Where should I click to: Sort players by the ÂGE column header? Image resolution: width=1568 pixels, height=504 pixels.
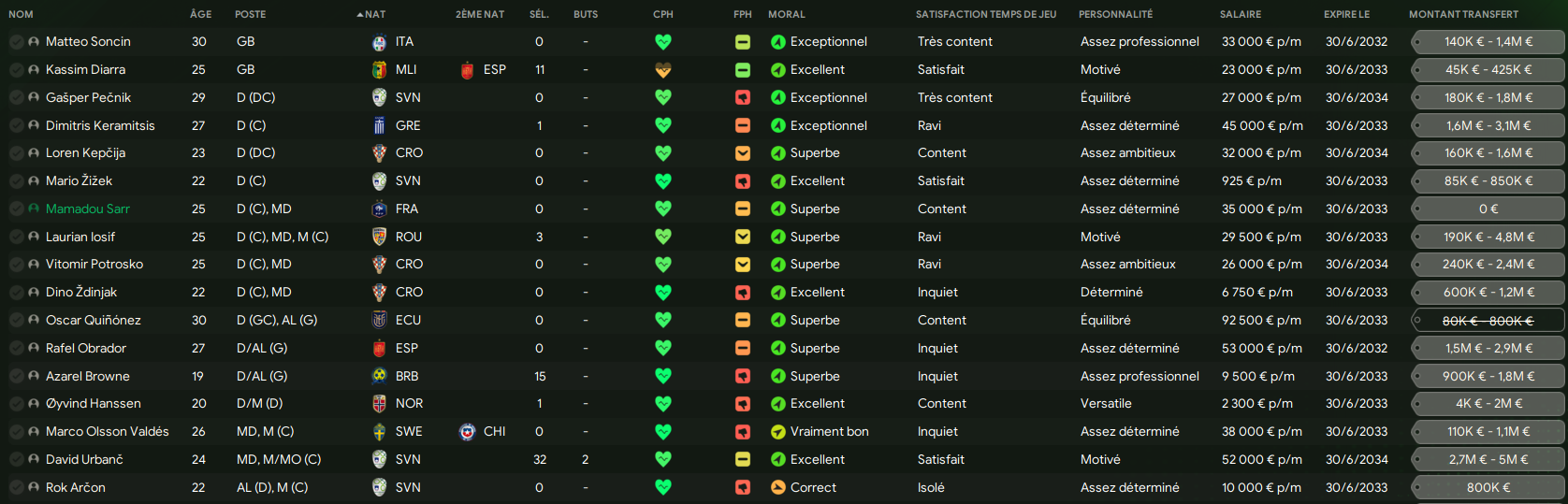pos(200,14)
